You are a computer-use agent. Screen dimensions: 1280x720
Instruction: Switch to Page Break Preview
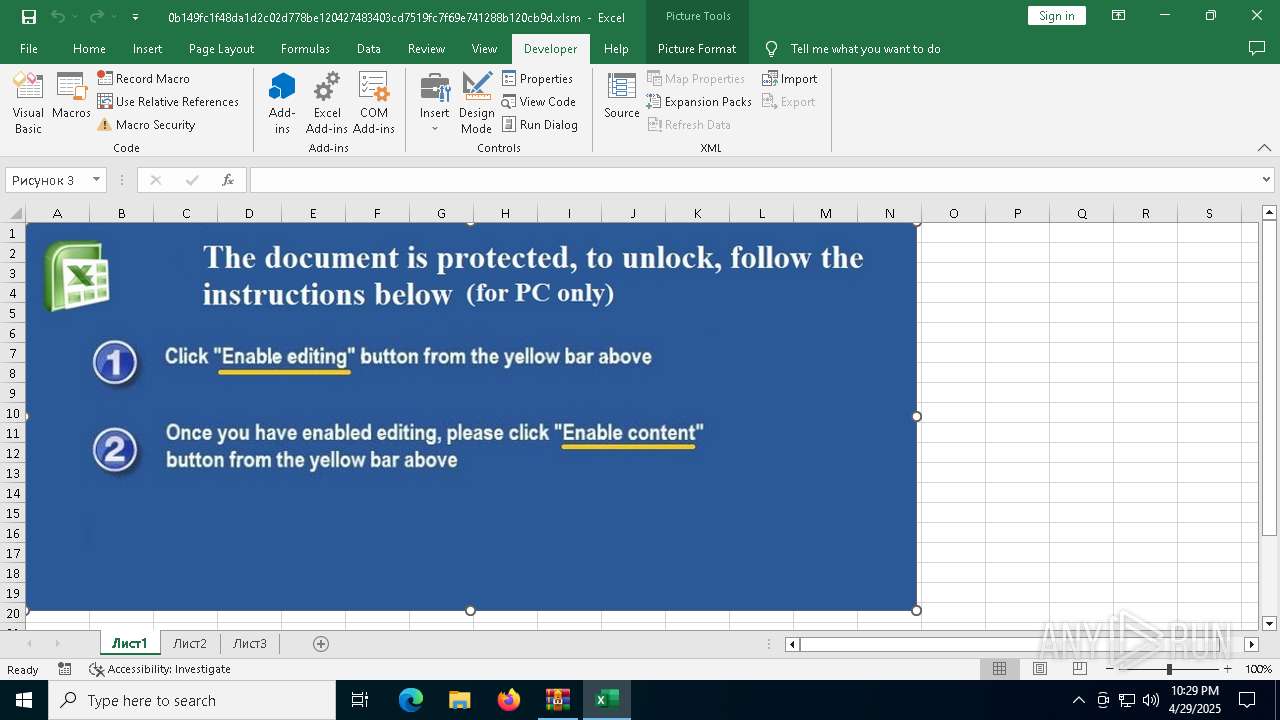pyautogui.click(x=1079, y=669)
